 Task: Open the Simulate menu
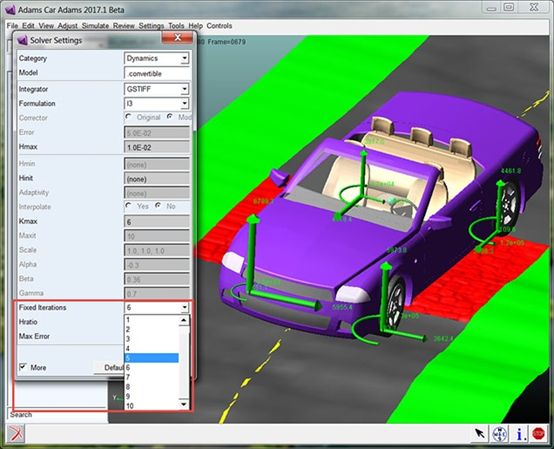95,26
